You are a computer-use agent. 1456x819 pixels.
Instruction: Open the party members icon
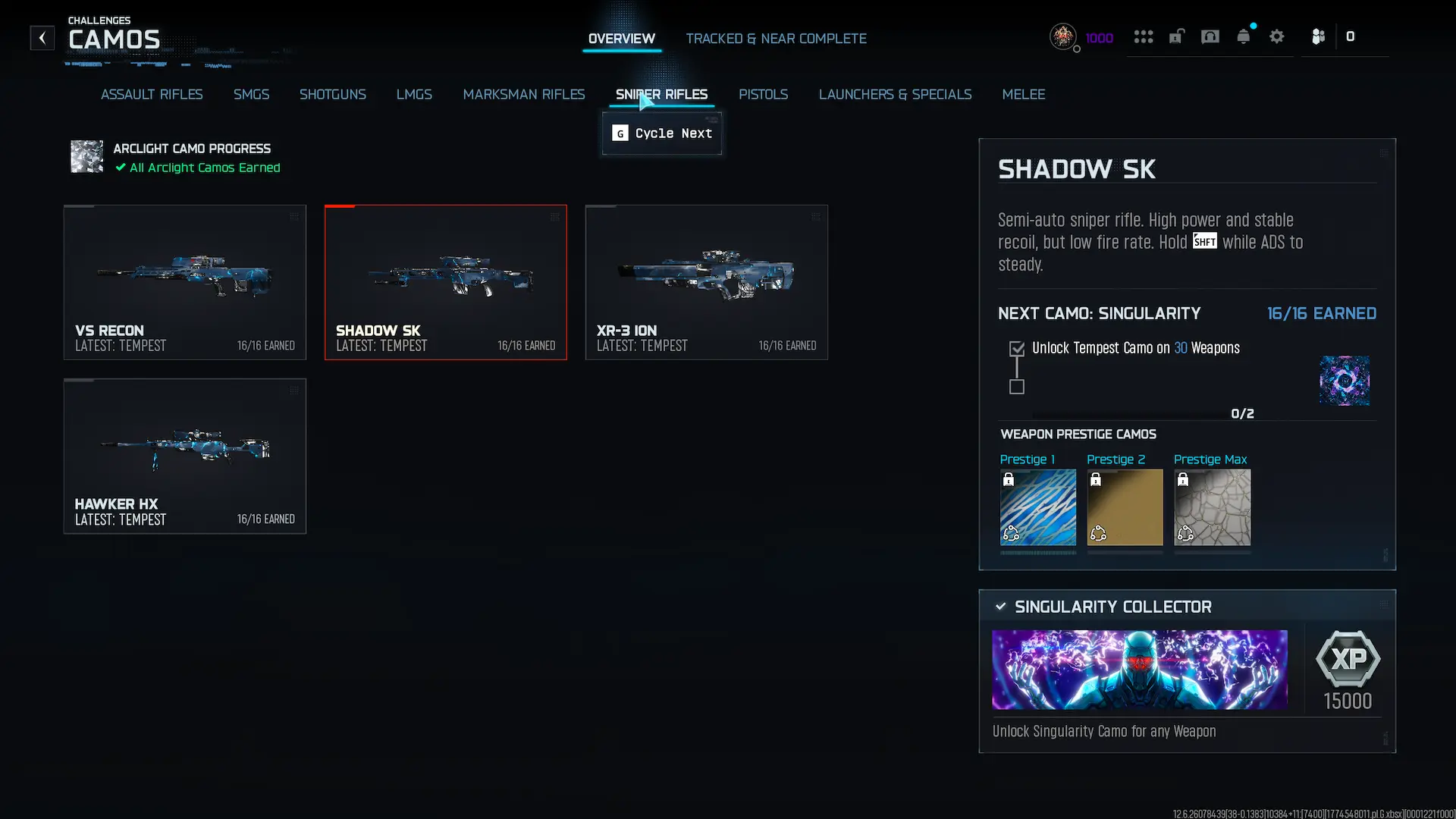click(1318, 36)
